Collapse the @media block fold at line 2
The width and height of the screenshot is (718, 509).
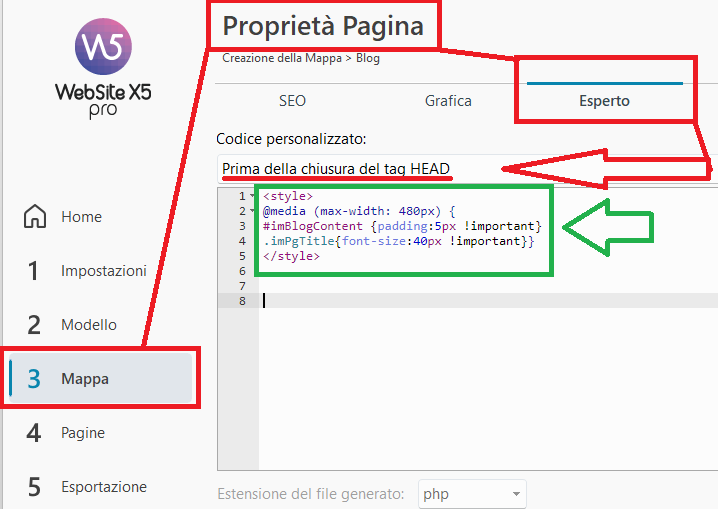click(x=253, y=212)
